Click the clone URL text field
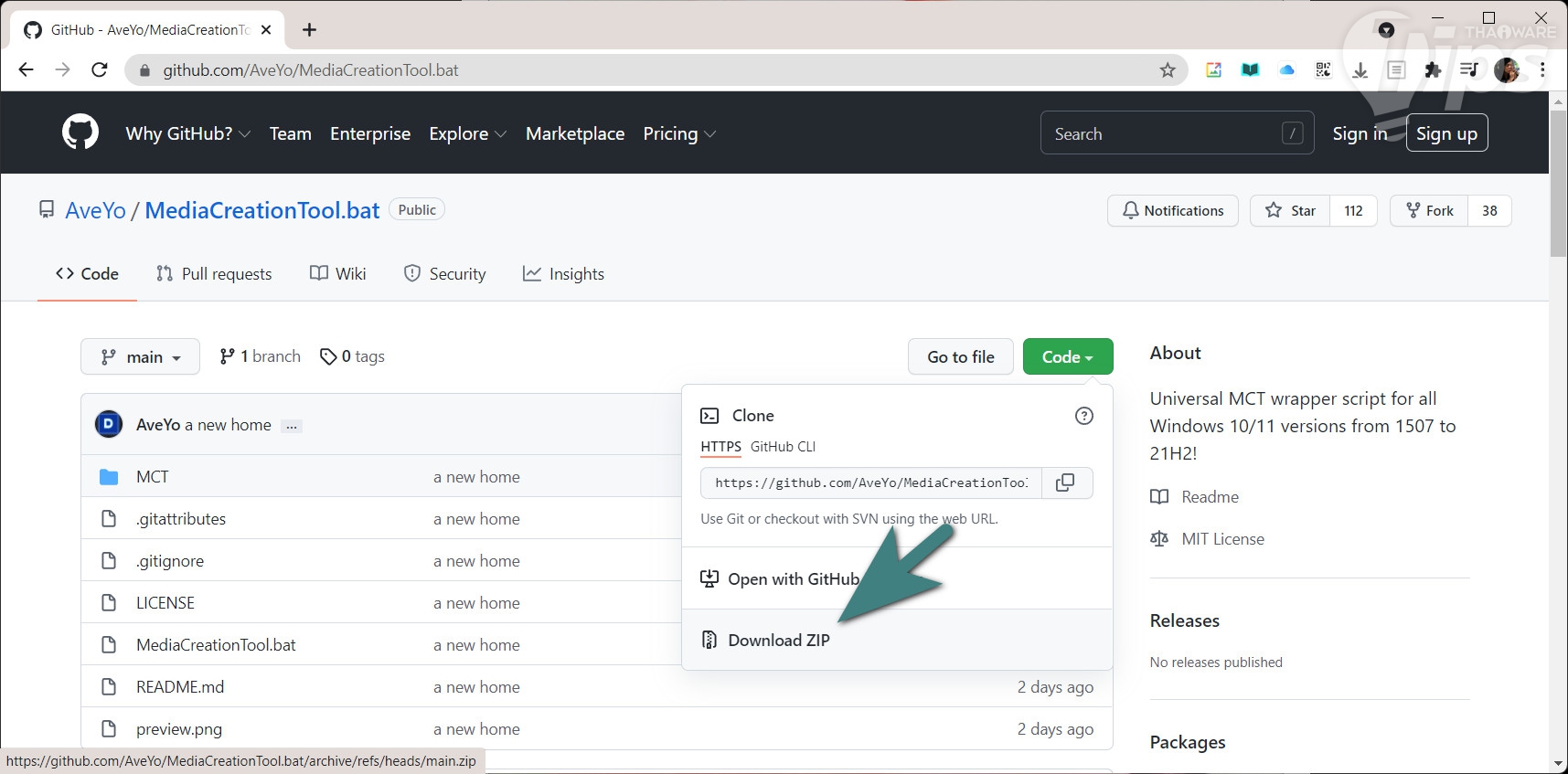This screenshot has height=774, width=1568. 871,482
